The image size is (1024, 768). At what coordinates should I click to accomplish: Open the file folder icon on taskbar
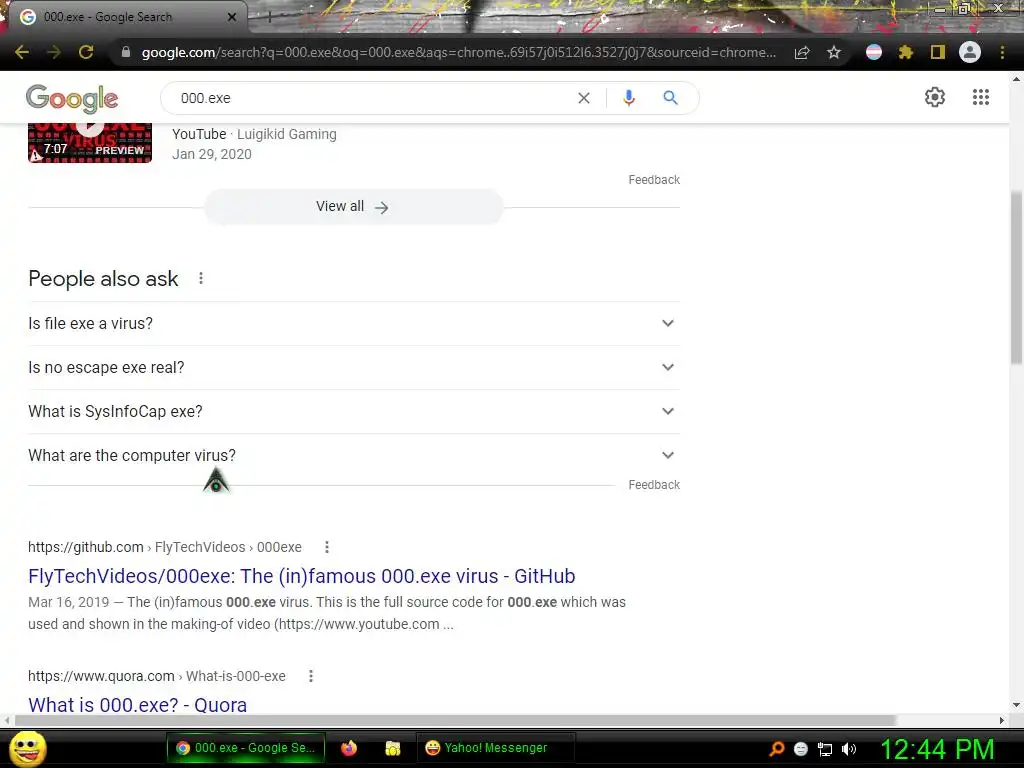392,748
